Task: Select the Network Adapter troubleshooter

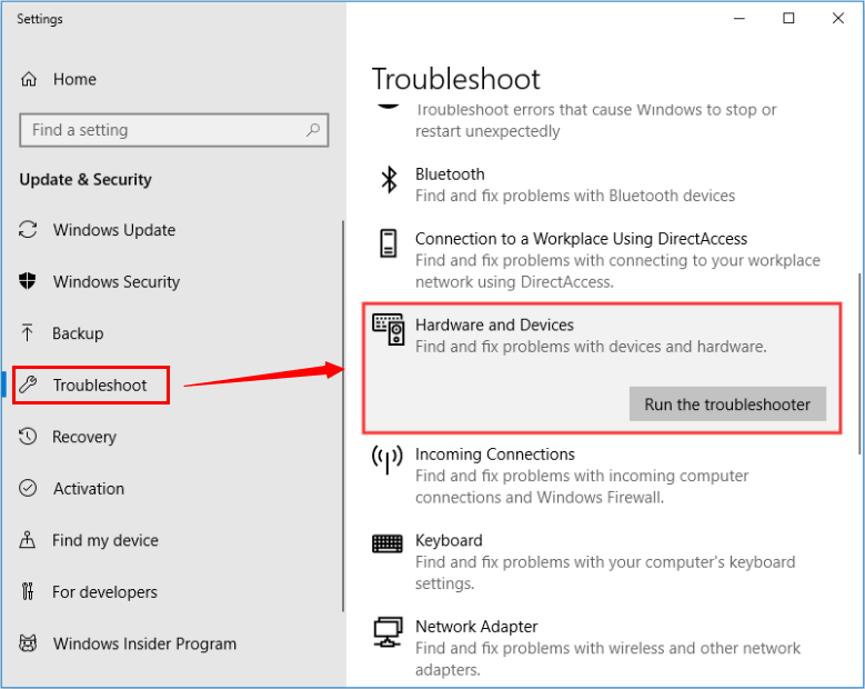Action: click(x=476, y=627)
